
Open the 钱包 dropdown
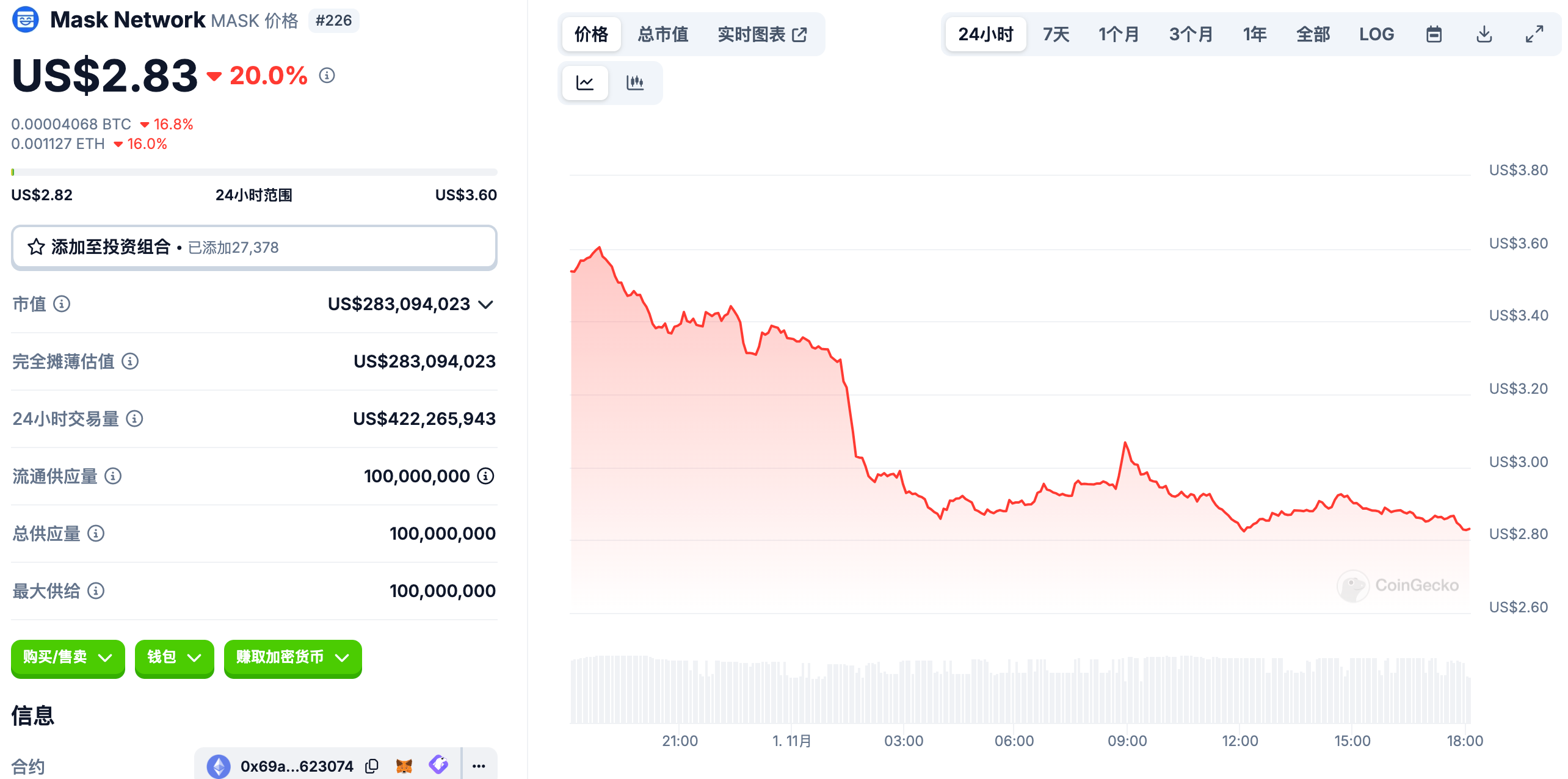pos(174,658)
